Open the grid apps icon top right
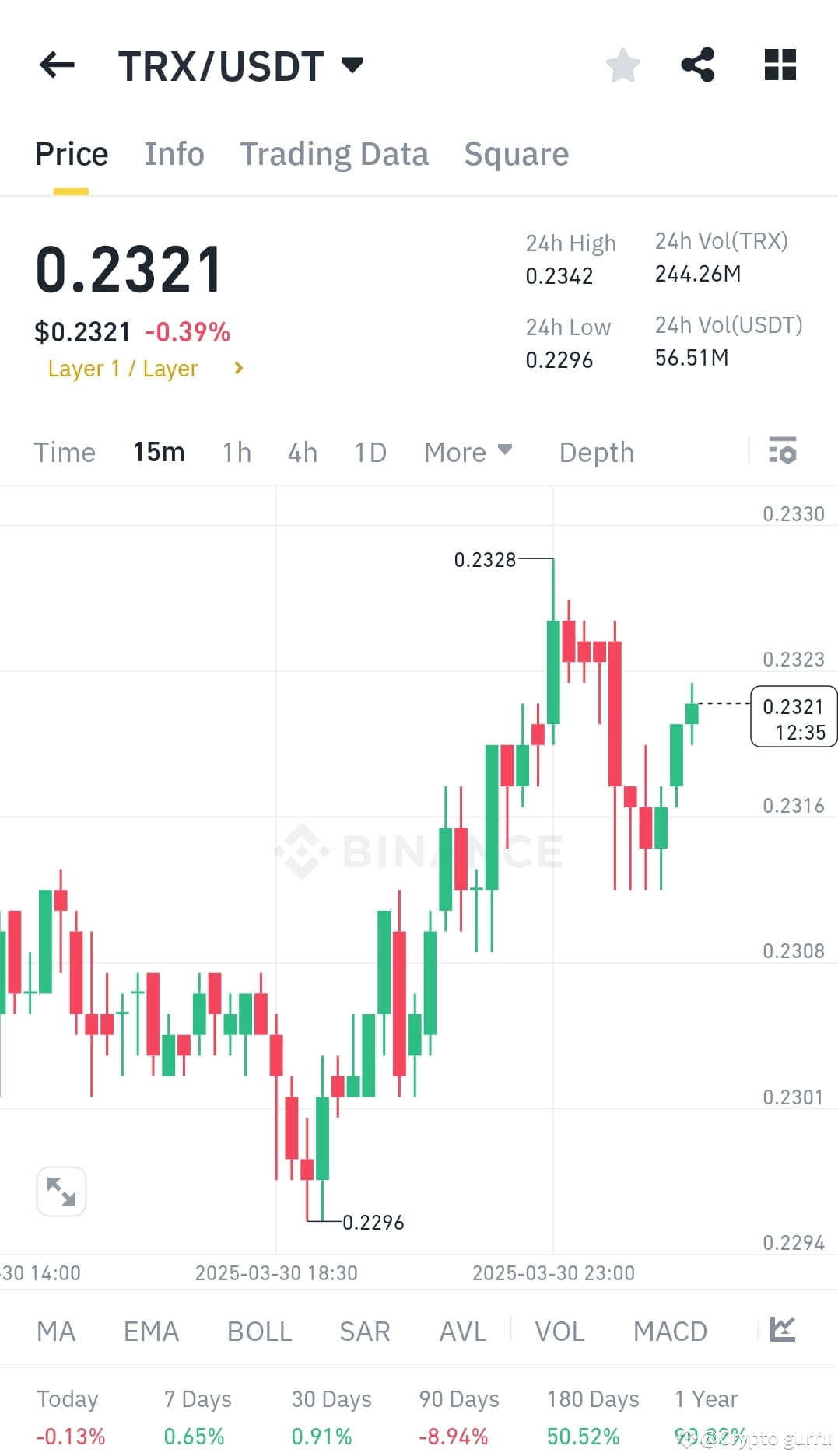Image resolution: width=838 pixels, height=1456 pixels. [779, 66]
